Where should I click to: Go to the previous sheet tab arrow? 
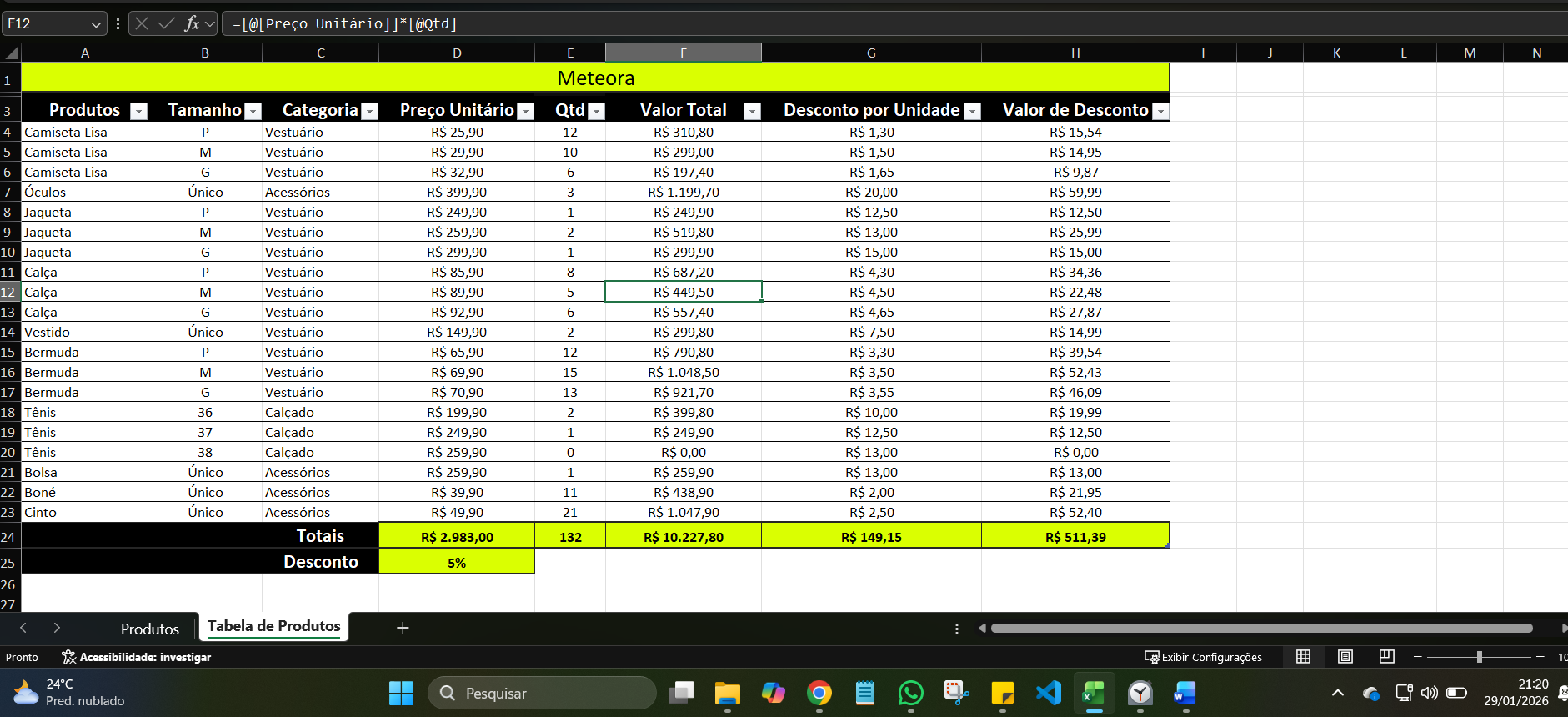[23, 628]
